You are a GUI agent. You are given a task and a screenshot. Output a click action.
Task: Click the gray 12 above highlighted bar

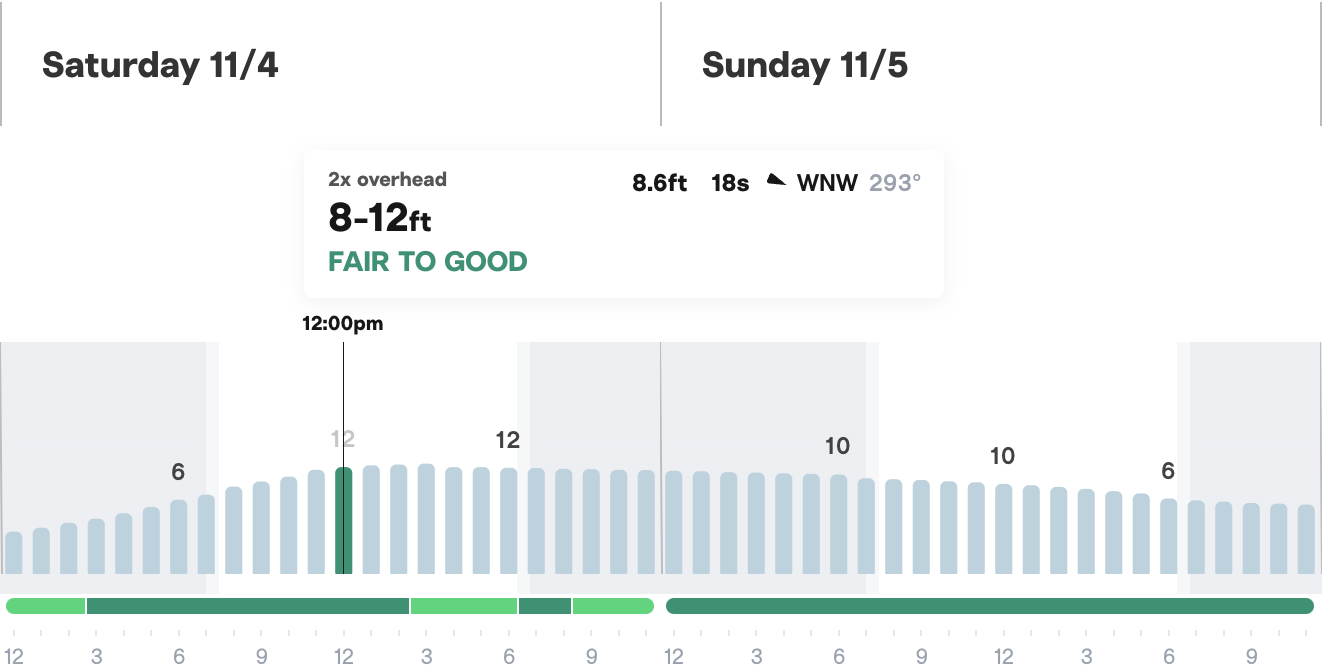pos(343,438)
